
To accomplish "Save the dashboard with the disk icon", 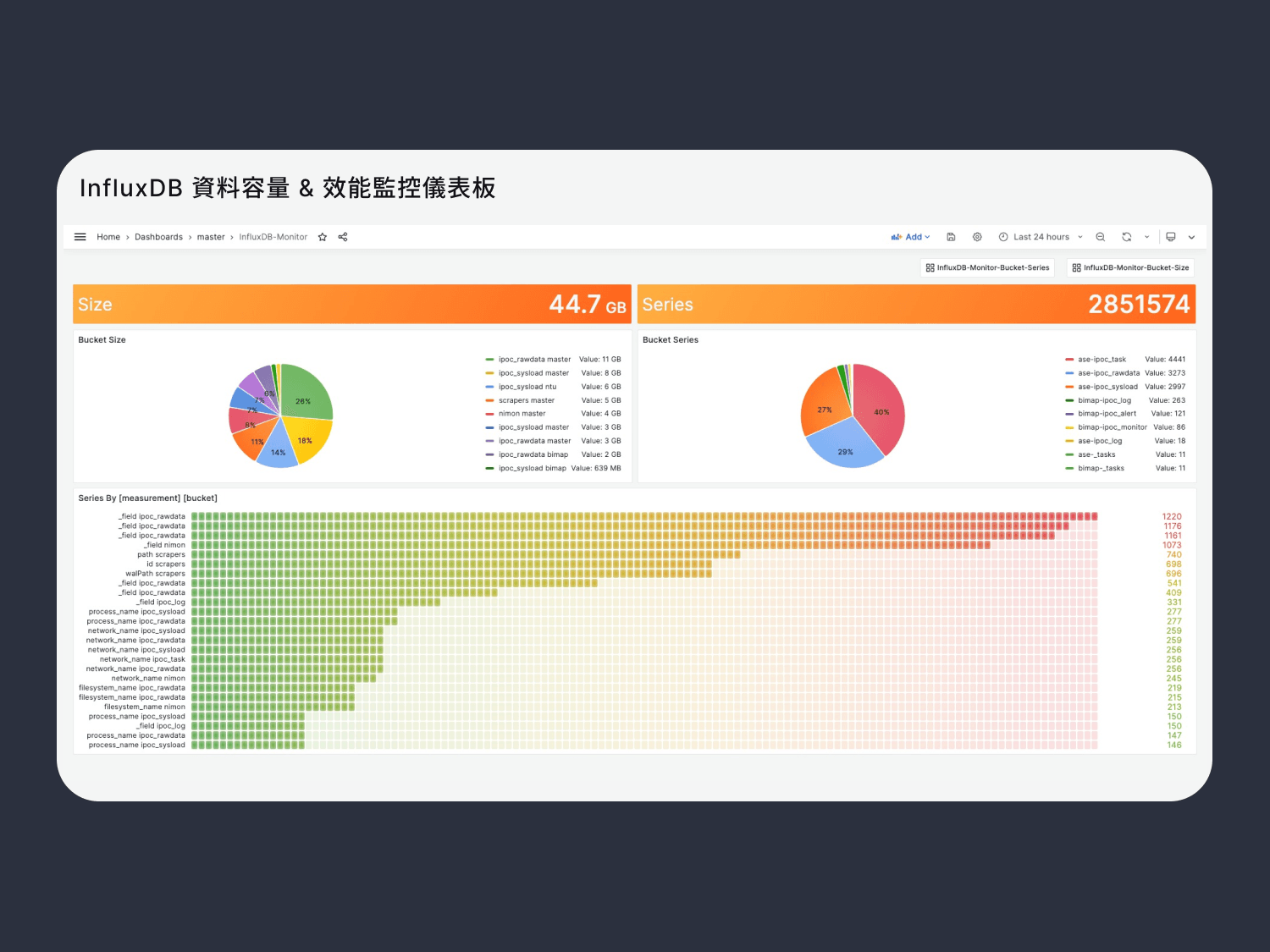I will point(951,237).
